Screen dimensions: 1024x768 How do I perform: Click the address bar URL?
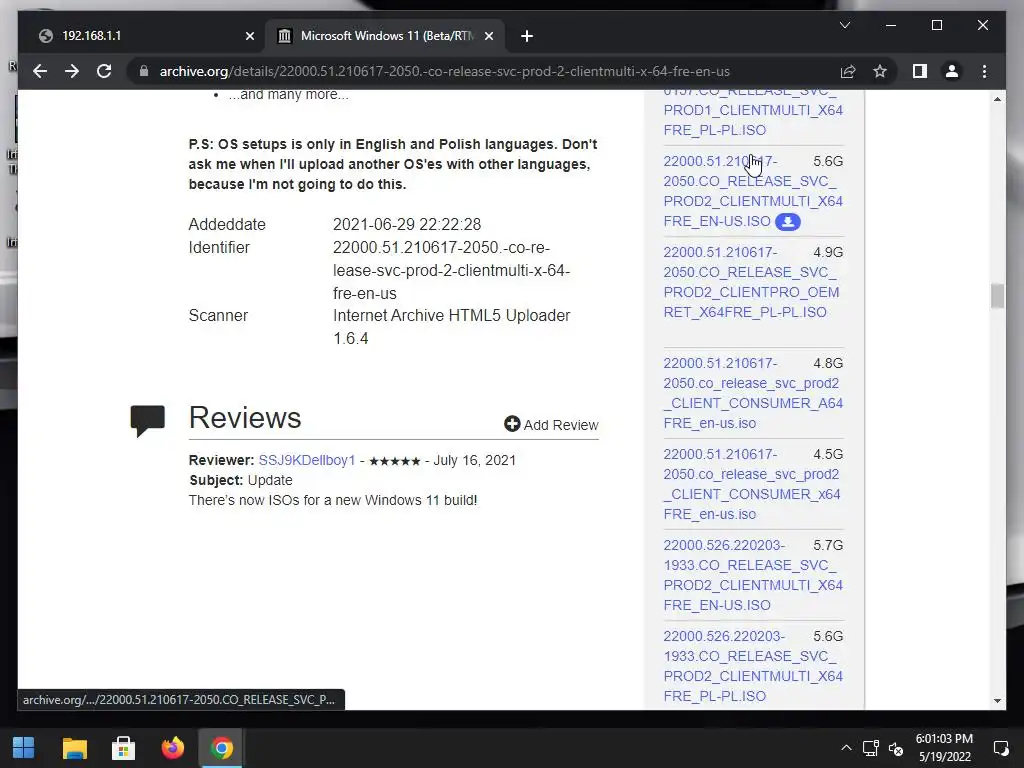tap(445, 71)
